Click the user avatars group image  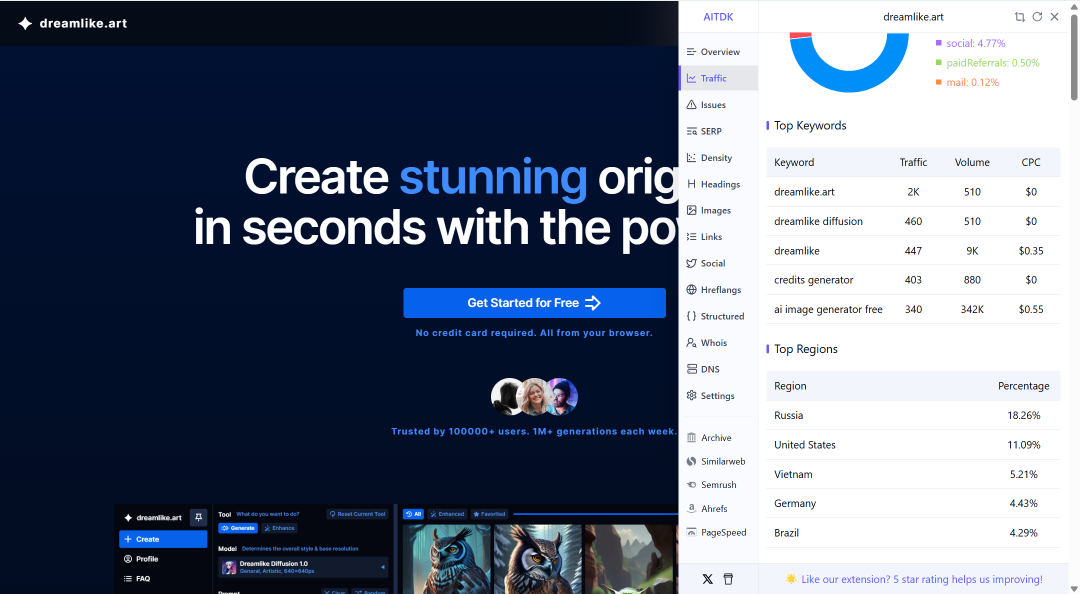534,396
